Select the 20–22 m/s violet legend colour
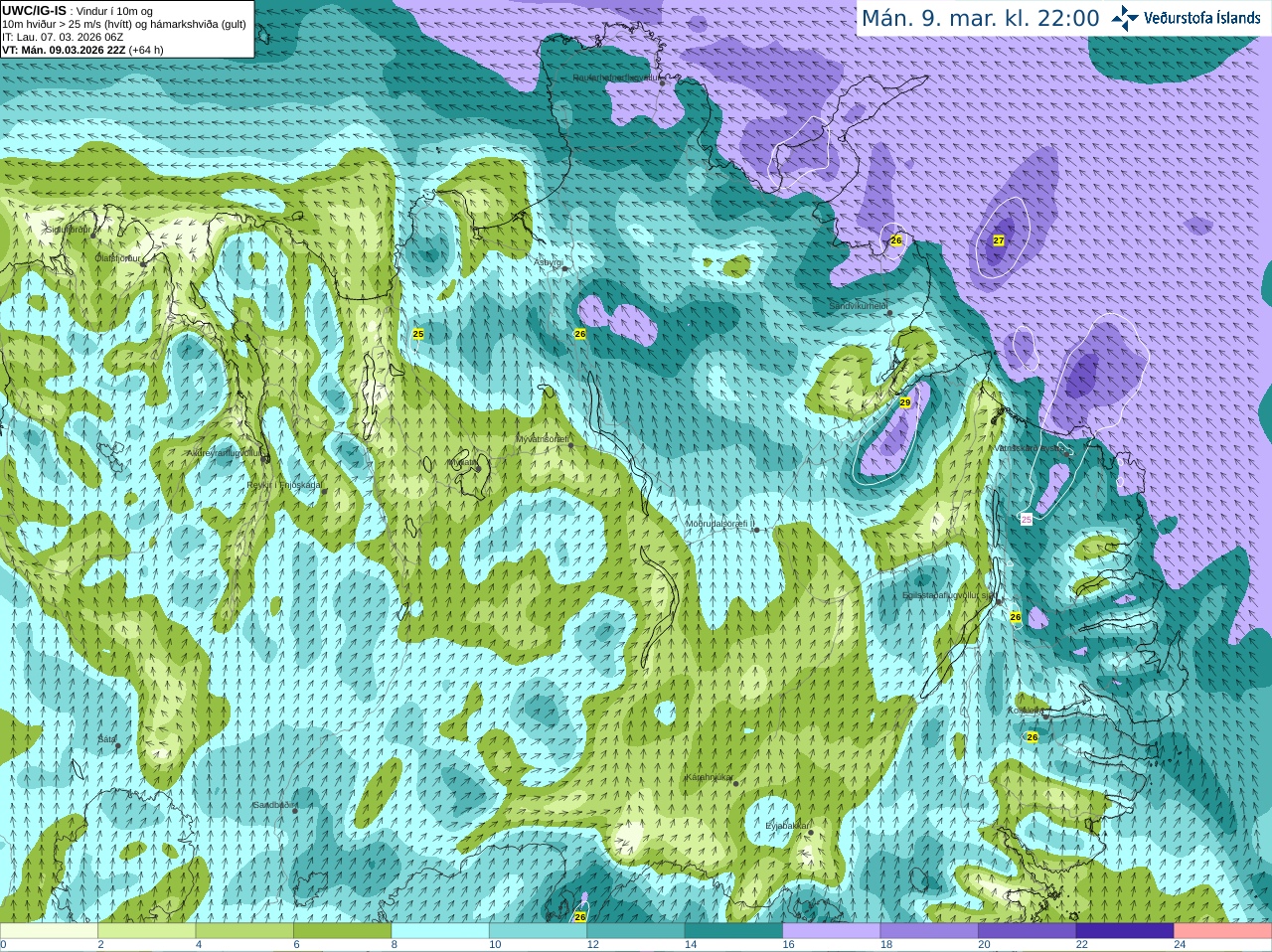Image resolution: width=1272 pixels, height=952 pixels. point(1028,931)
